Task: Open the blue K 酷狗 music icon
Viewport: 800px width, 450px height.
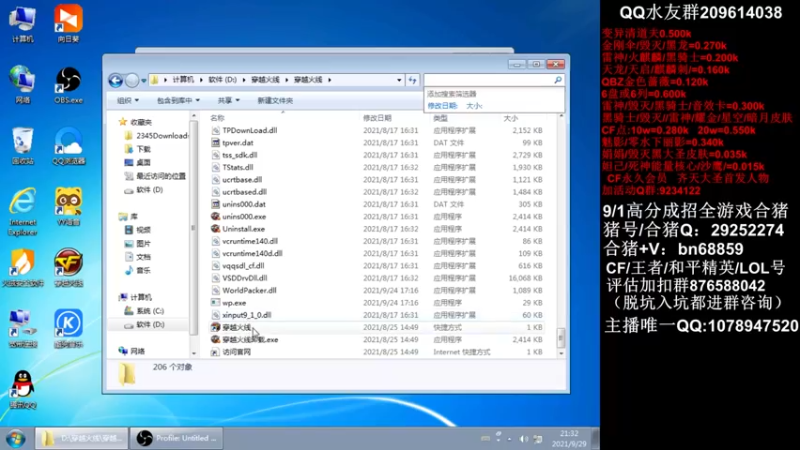Action: point(68,328)
